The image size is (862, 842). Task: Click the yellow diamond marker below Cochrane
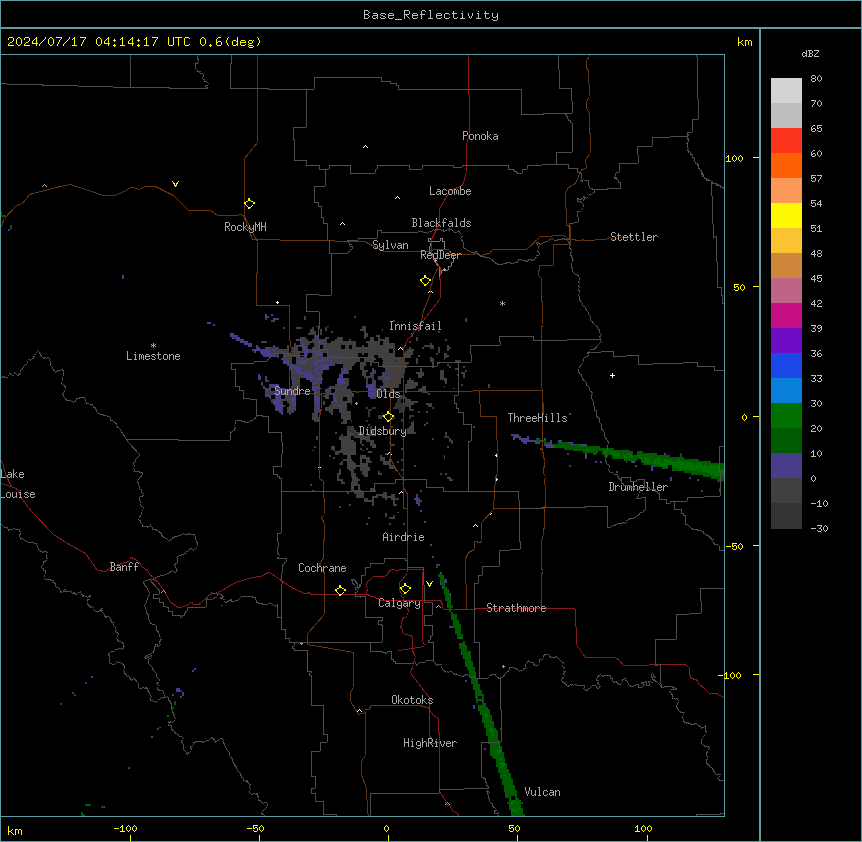point(340,590)
